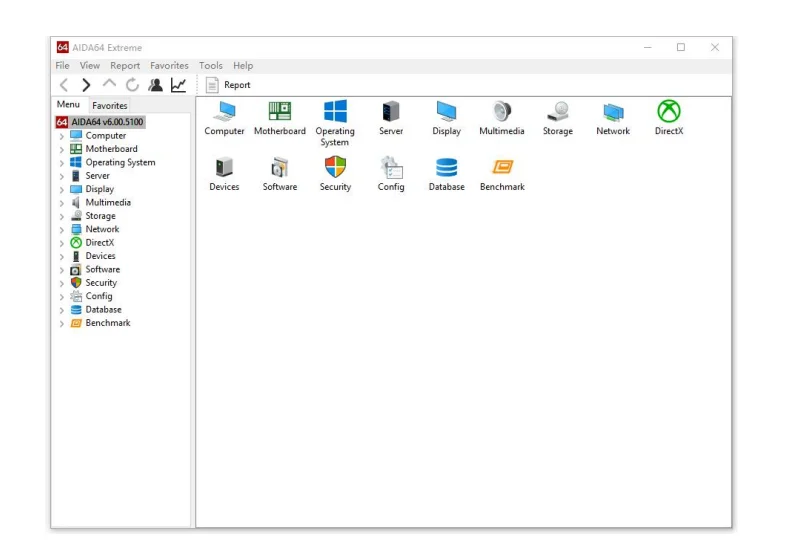Select Multimedia in the sidebar tree
This screenshot has width=806, height=554.
coord(108,202)
